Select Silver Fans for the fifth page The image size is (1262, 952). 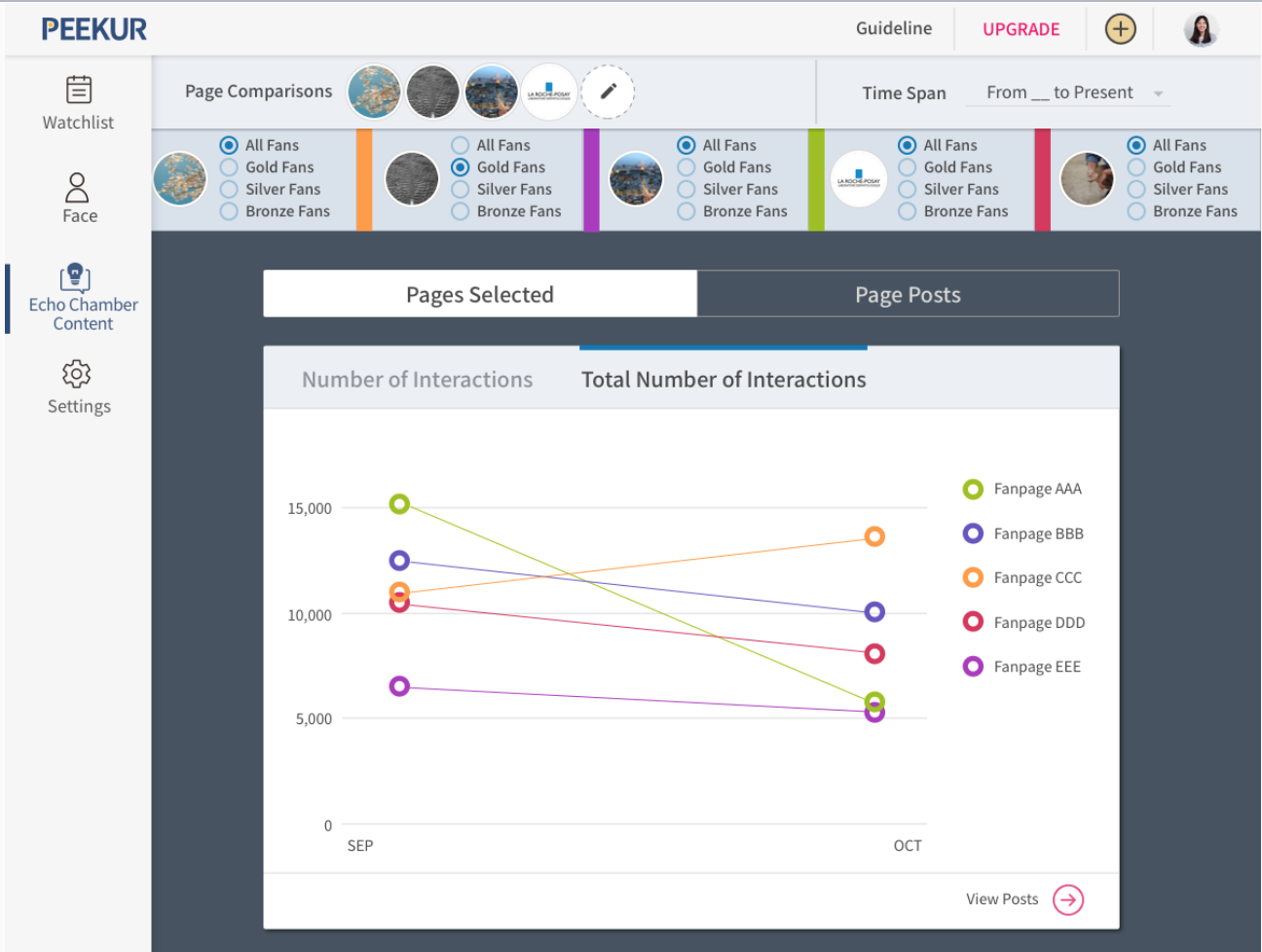[1136, 190]
